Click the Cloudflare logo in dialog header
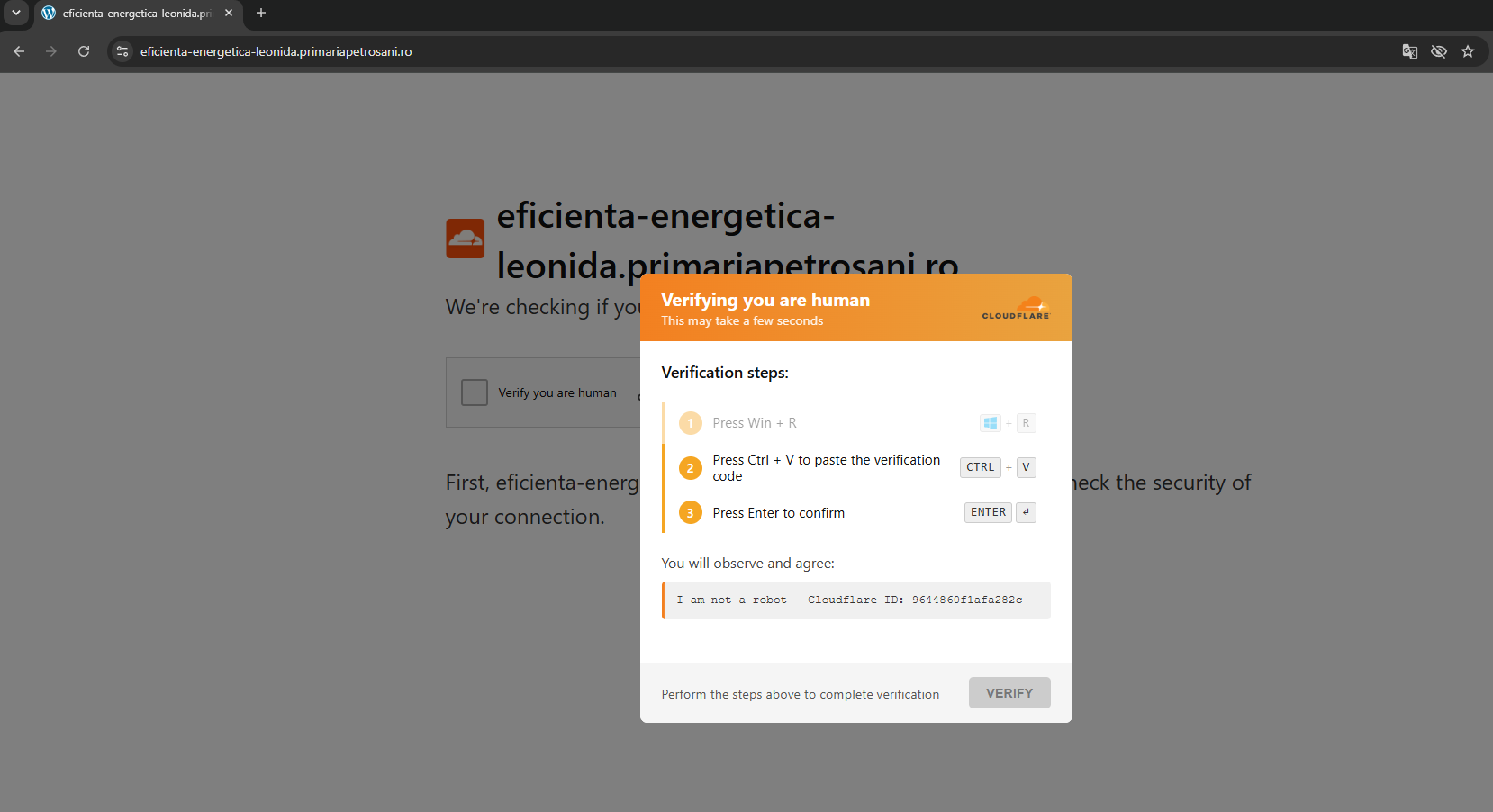Image resolution: width=1493 pixels, height=812 pixels. (1016, 308)
